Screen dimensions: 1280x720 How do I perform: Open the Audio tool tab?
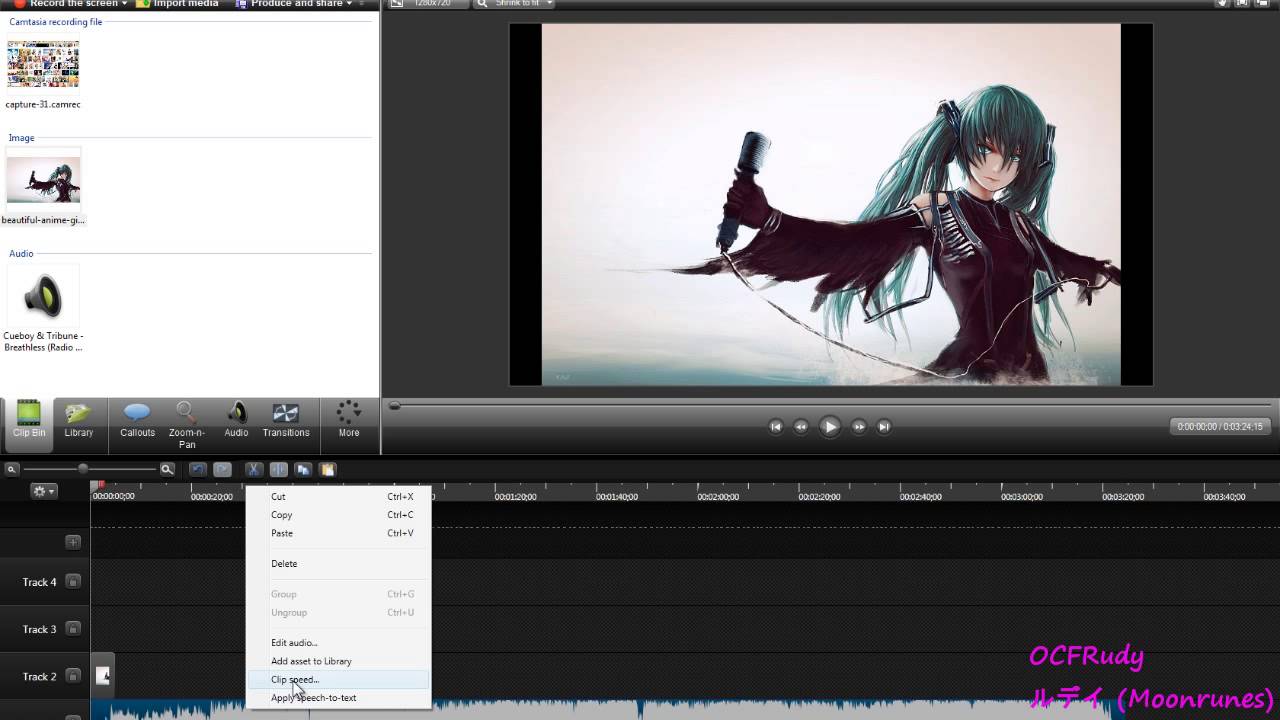pos(236,420)
